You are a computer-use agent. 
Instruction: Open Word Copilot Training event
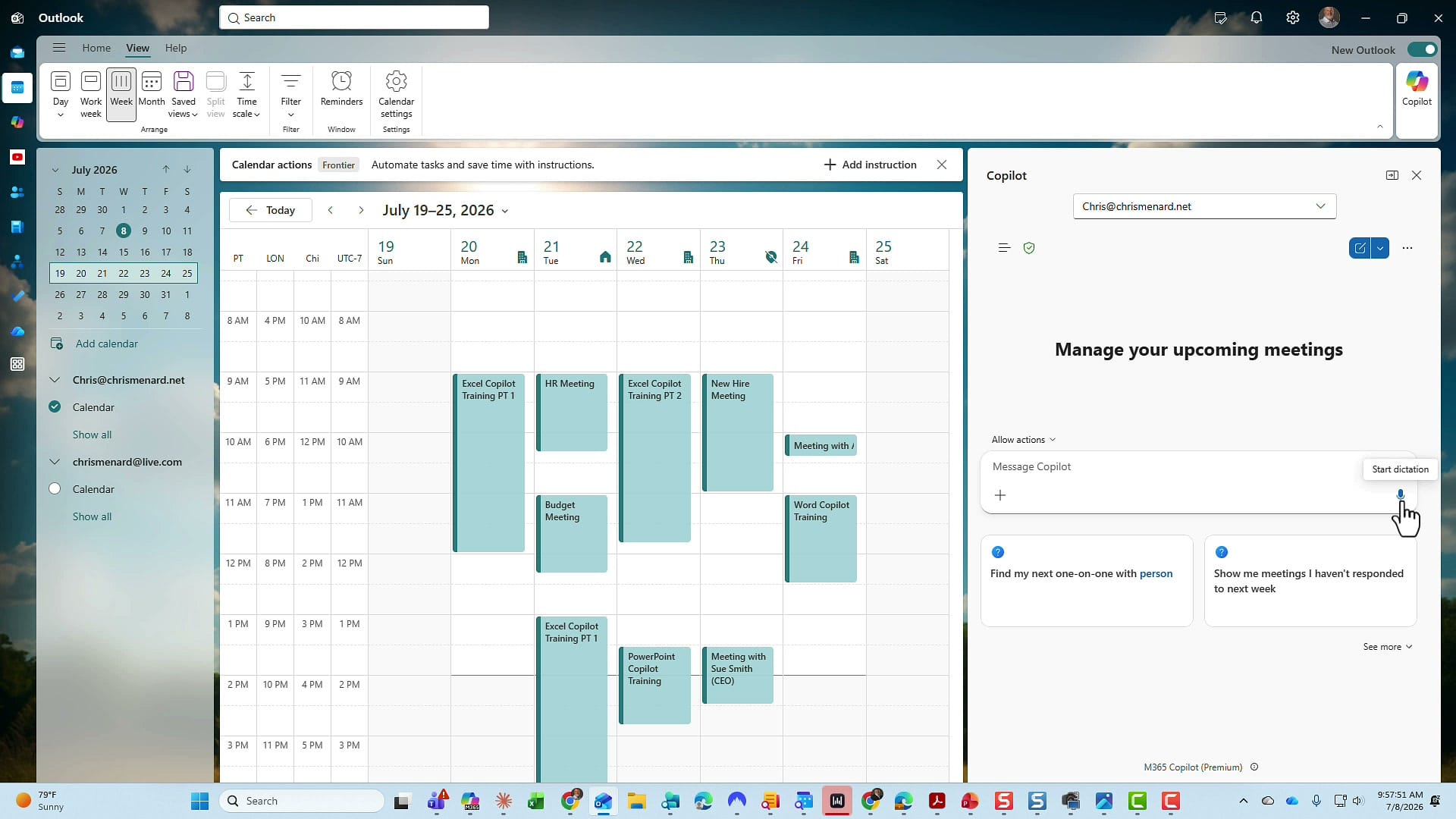click(x=821, y=538)
